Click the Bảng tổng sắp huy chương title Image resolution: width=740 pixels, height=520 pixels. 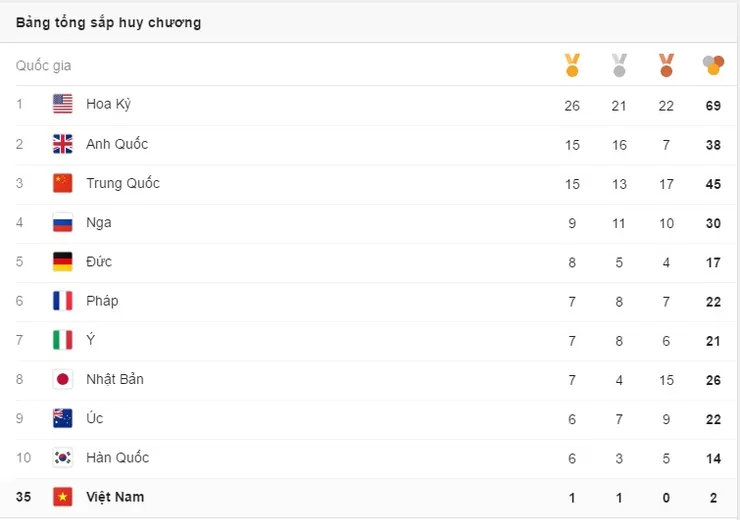[x=109, y=23]
